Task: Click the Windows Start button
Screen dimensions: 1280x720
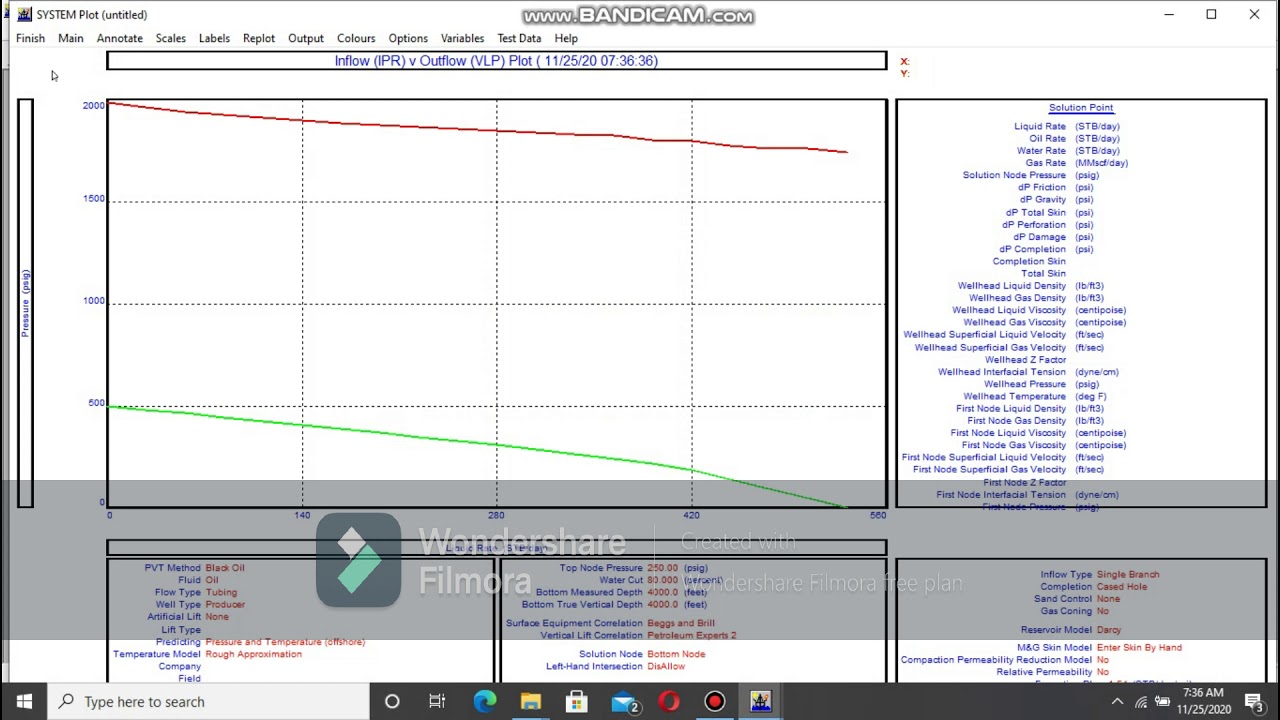Action: (24, 702)
